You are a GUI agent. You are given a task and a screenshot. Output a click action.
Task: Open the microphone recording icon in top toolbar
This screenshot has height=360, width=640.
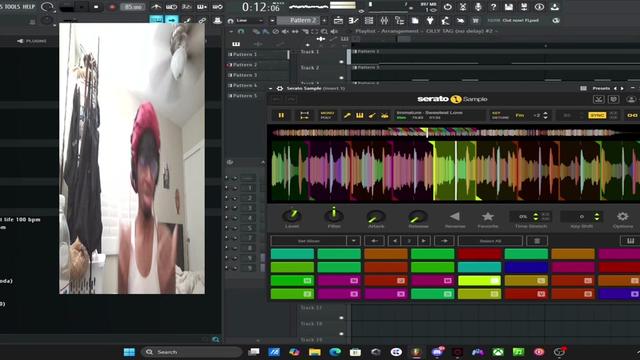(478, 7)
